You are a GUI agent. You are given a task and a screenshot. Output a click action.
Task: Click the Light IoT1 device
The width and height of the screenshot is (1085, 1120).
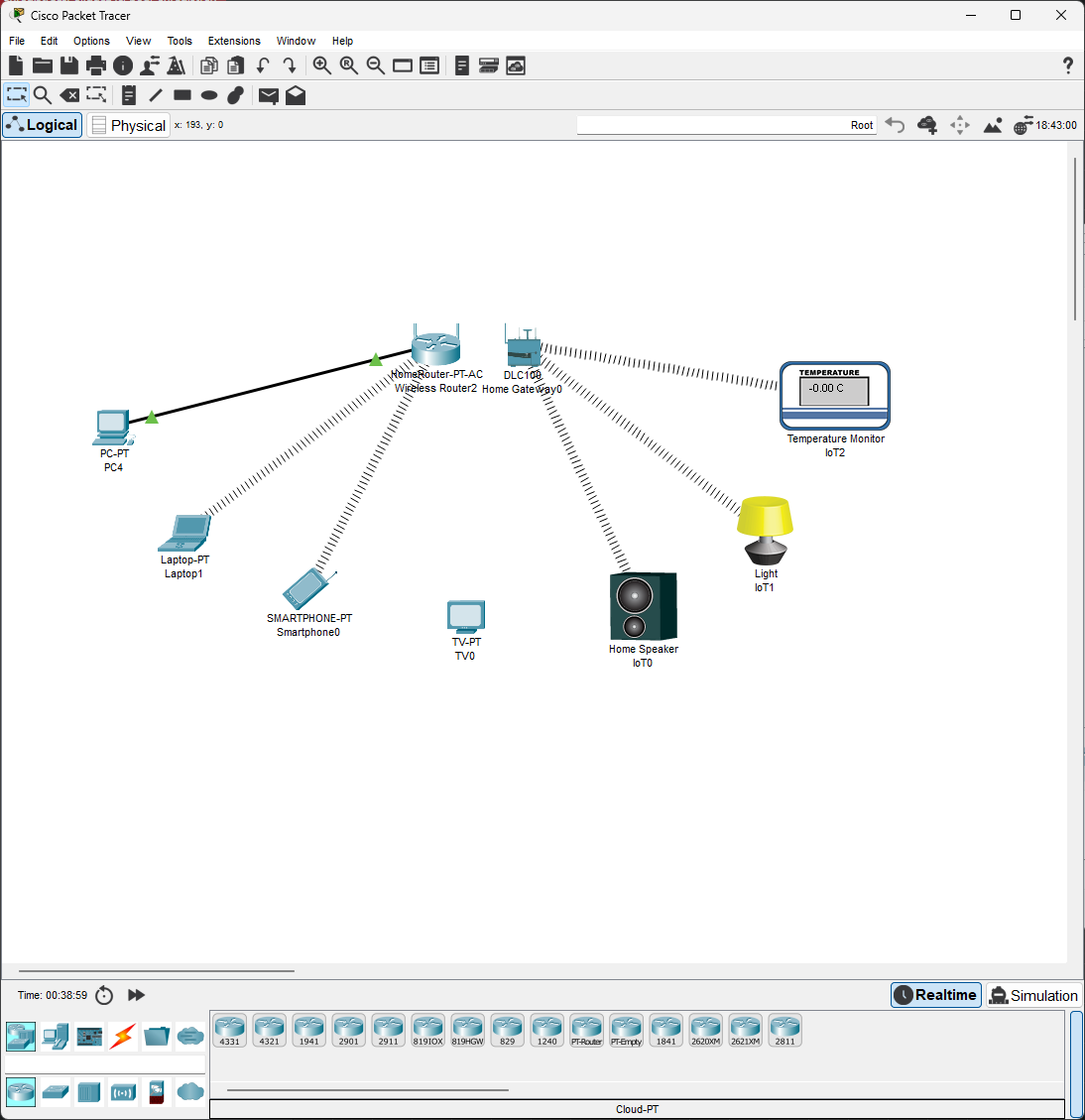(x=766, y=530)
